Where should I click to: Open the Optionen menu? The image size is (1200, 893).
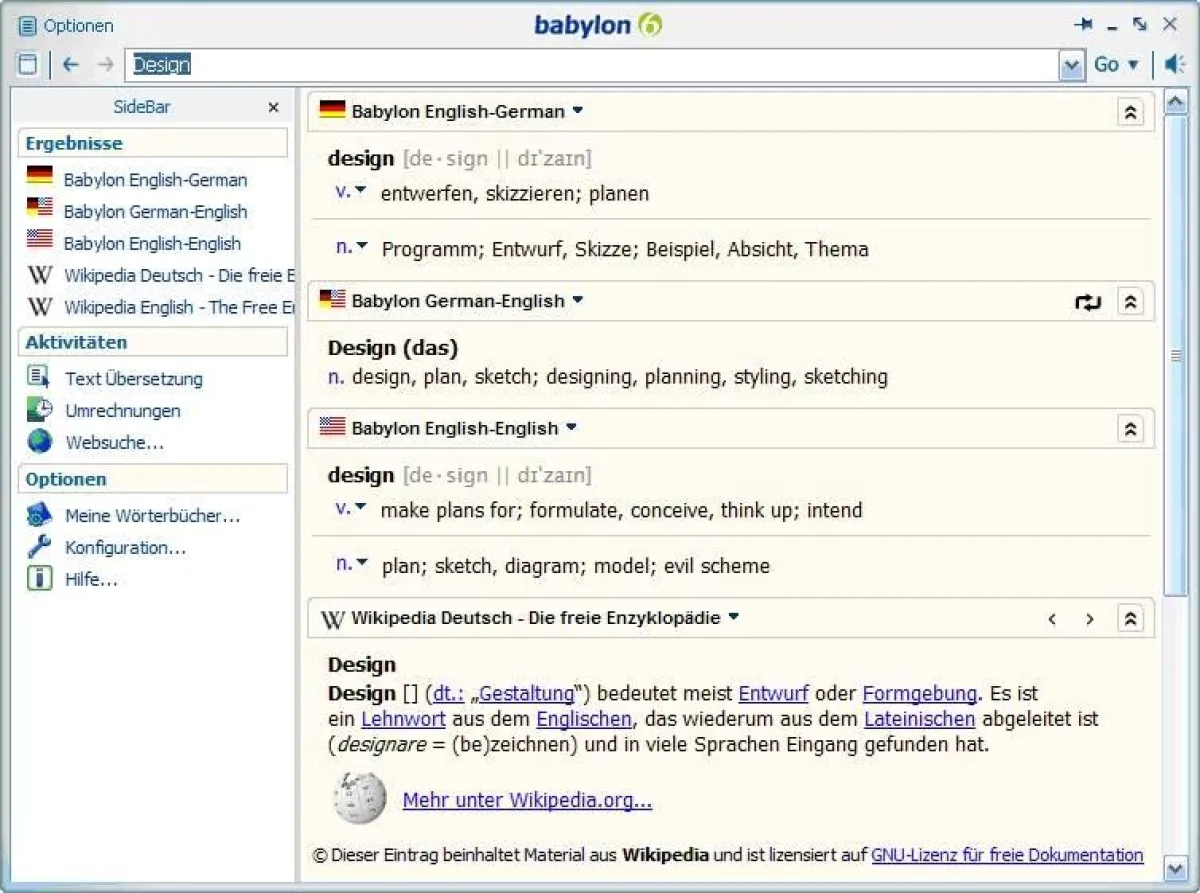click(64, 25)
